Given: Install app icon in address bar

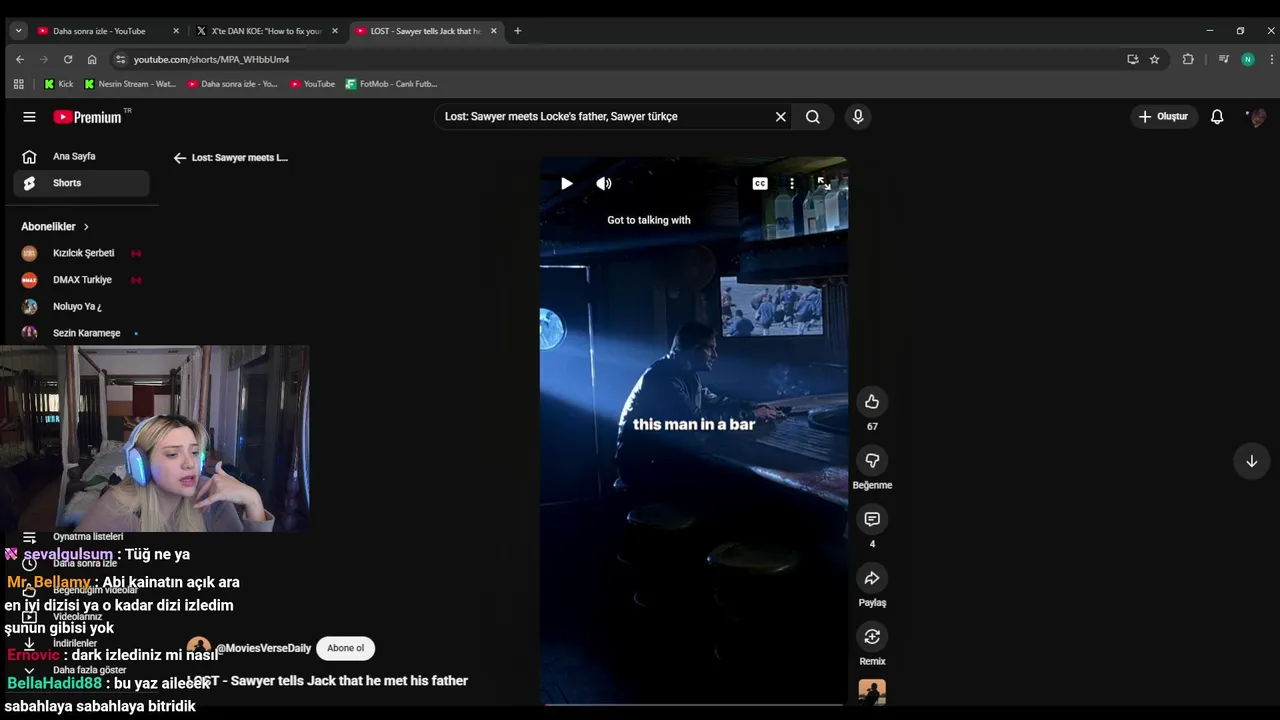Looking at the screenshot, I should 1133,59.
